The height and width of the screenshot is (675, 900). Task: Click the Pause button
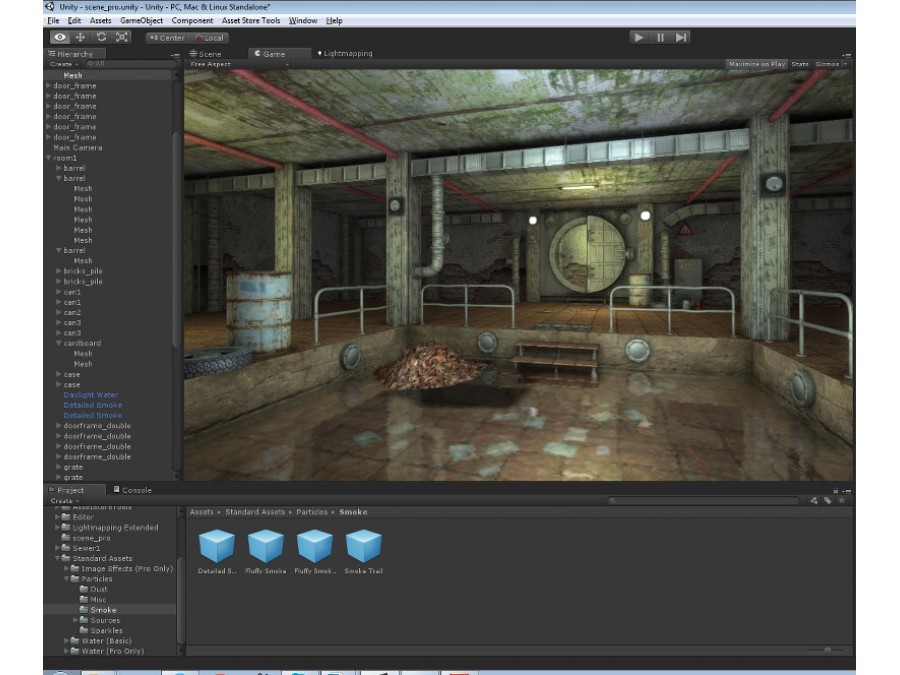tap(660, 37)
